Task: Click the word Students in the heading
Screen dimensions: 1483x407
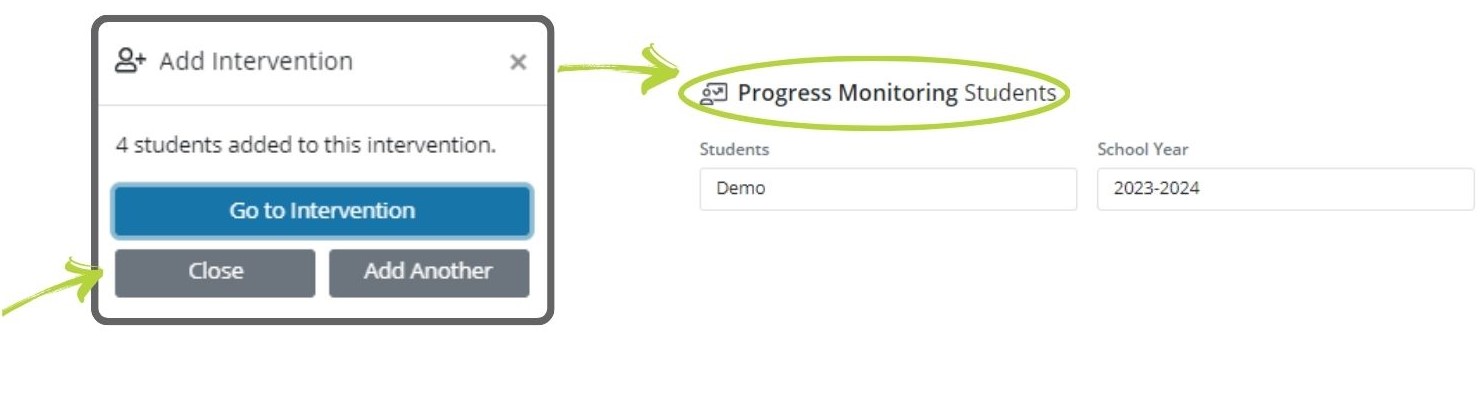Action: (x=1010, y=94)
